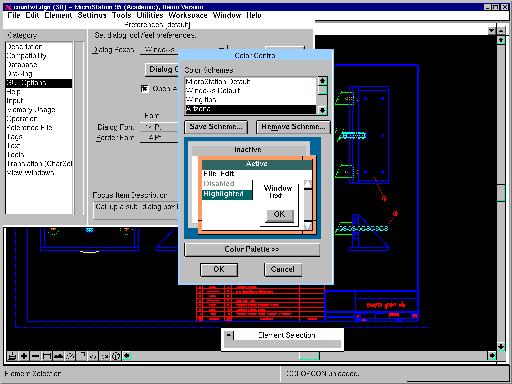The width and height of the screenshot is (512, 384).
Task: Click the Color Schemes list scroll-down arrow
Action: (322, 110)
